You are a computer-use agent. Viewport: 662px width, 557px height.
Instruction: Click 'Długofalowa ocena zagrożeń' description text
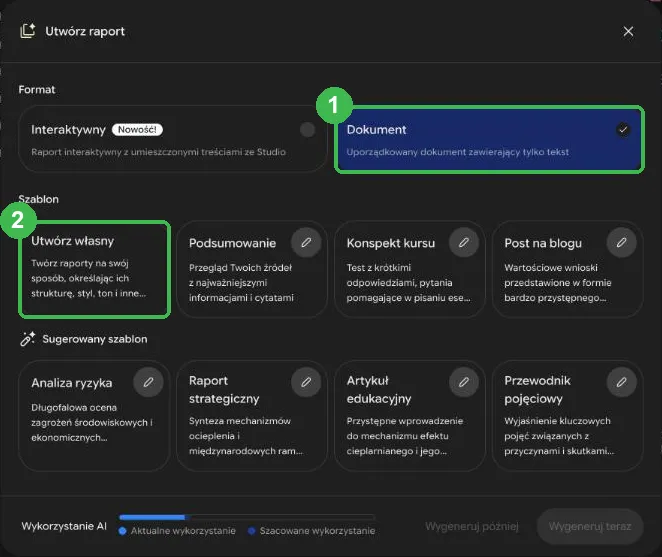point(92,422)
